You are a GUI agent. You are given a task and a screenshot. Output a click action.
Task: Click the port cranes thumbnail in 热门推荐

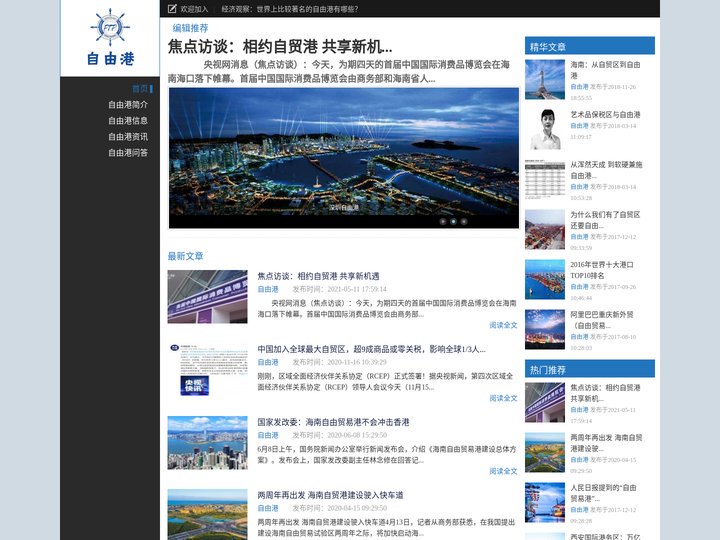[545, 503]
